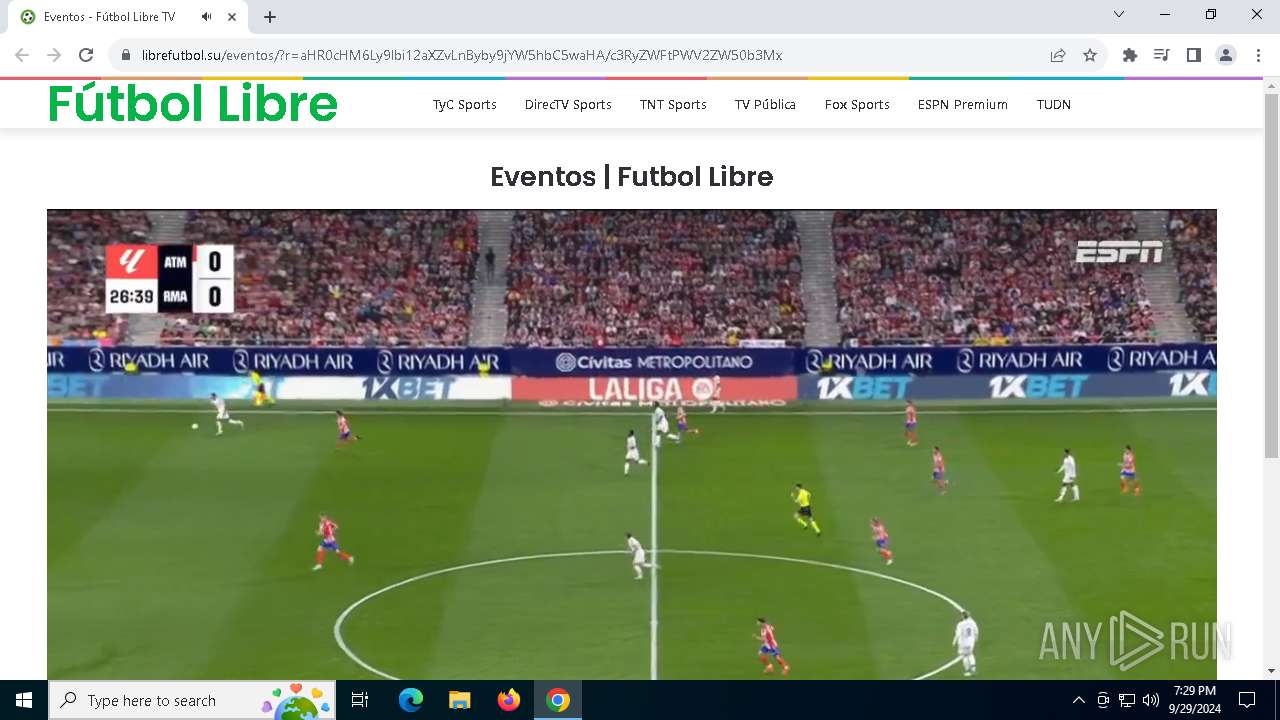Open the notification center icon
1280x720 pixels.
click(x=1247, y=700)
